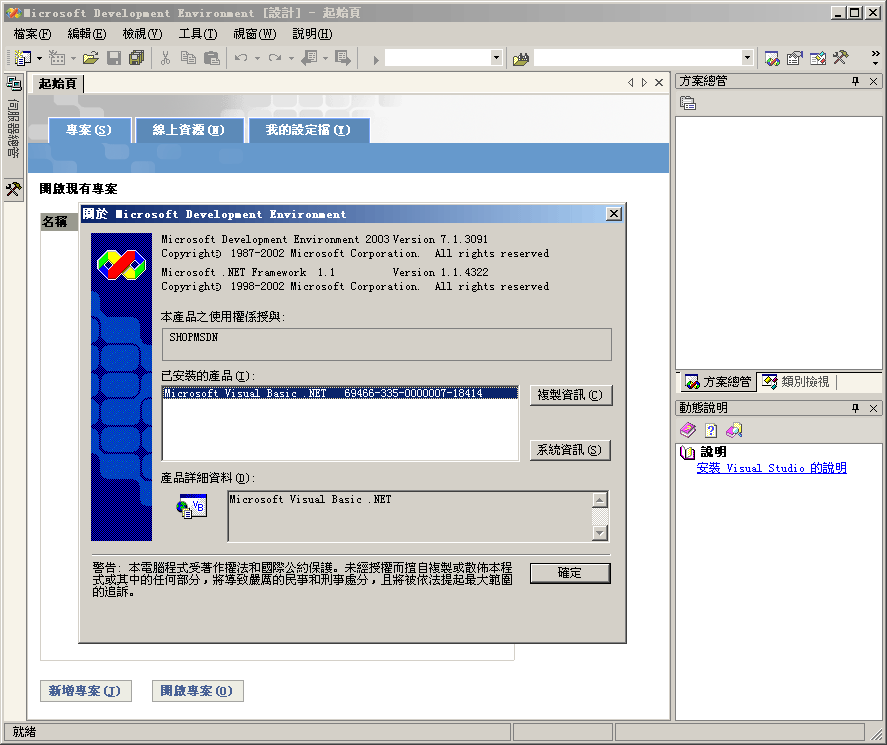The width and height of the screenshot is (887, 745).
Task: Click the Toolbox hammer icon in toolbar
Action: (x=841, y=58)
